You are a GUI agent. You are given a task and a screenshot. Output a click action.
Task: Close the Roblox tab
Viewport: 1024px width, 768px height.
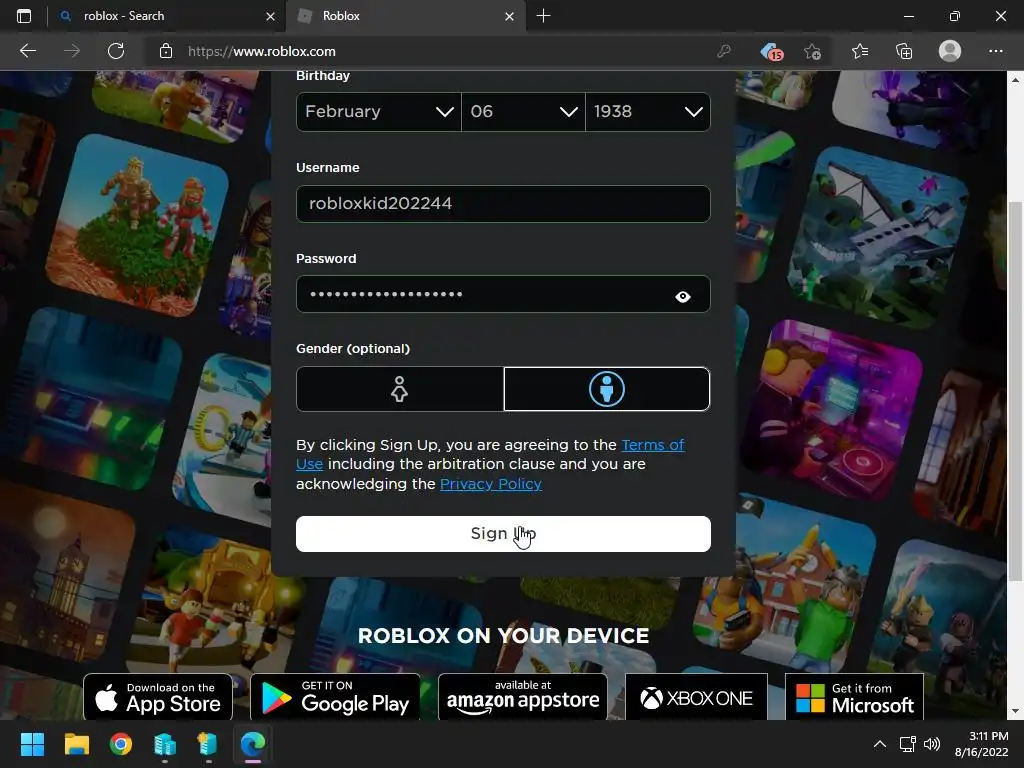509,16
